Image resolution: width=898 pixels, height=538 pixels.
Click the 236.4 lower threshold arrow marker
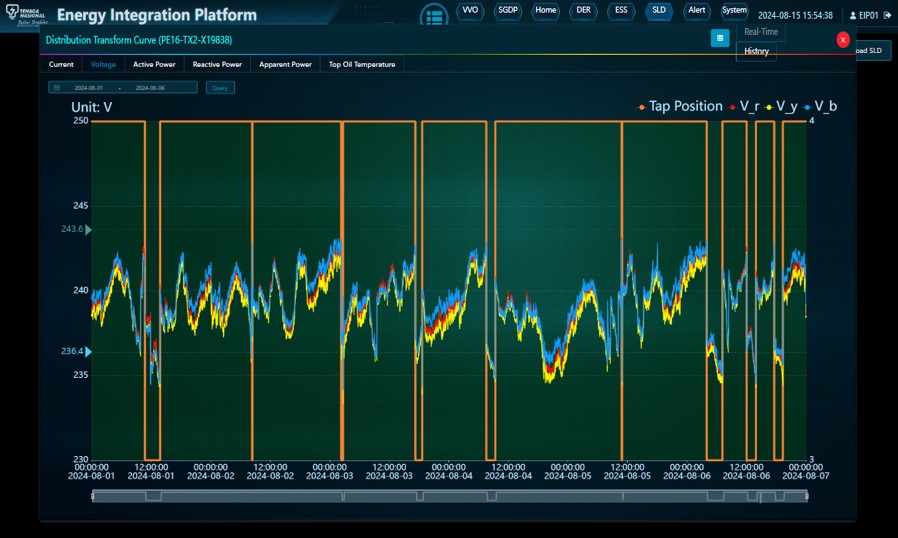click(x=88, y=351)
